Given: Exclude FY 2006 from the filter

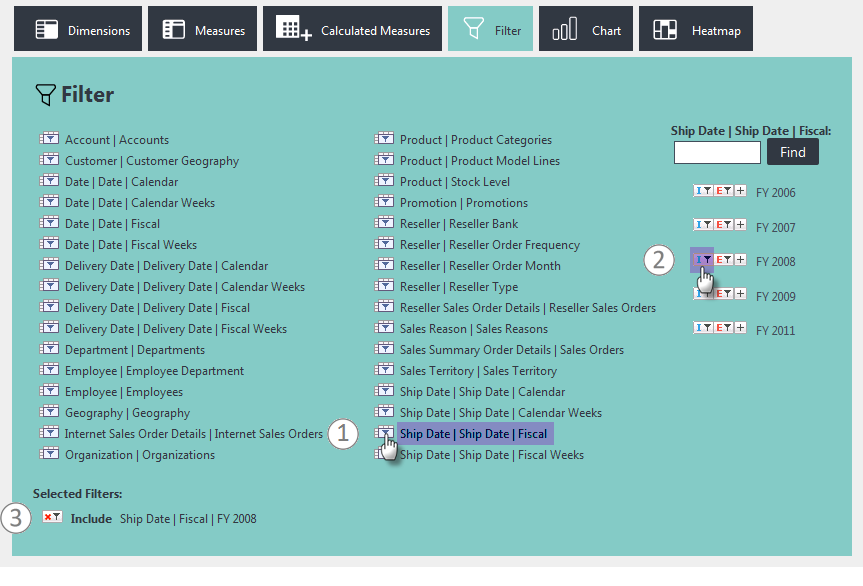Looking at the screenshot, I should (723, 191).
